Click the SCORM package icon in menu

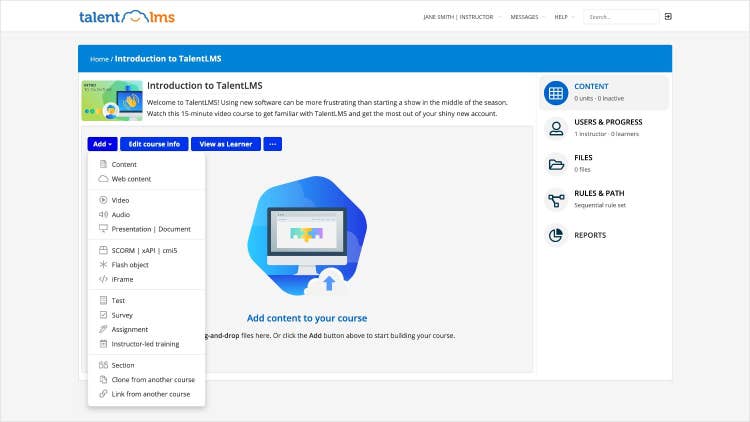coord(103,250)
